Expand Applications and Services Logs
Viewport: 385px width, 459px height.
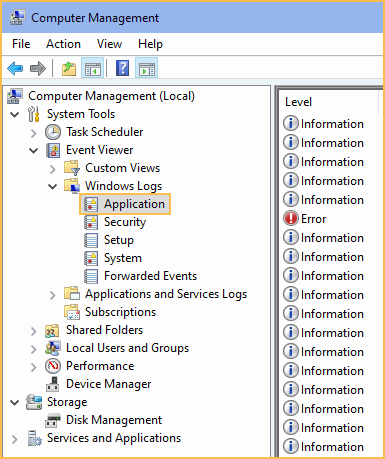tap(53, 295)
